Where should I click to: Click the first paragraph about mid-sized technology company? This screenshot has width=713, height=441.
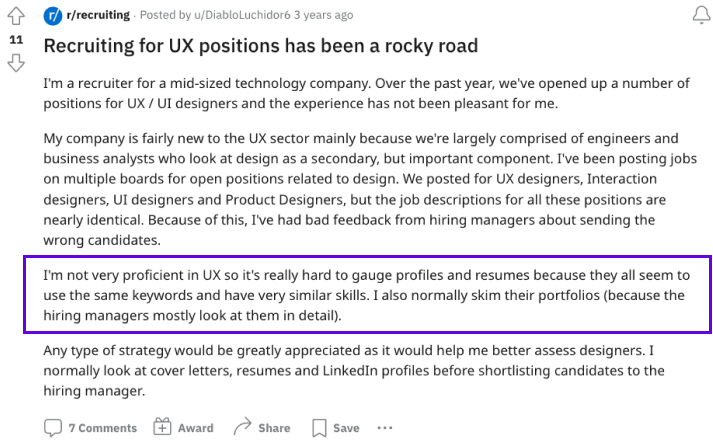367,93
